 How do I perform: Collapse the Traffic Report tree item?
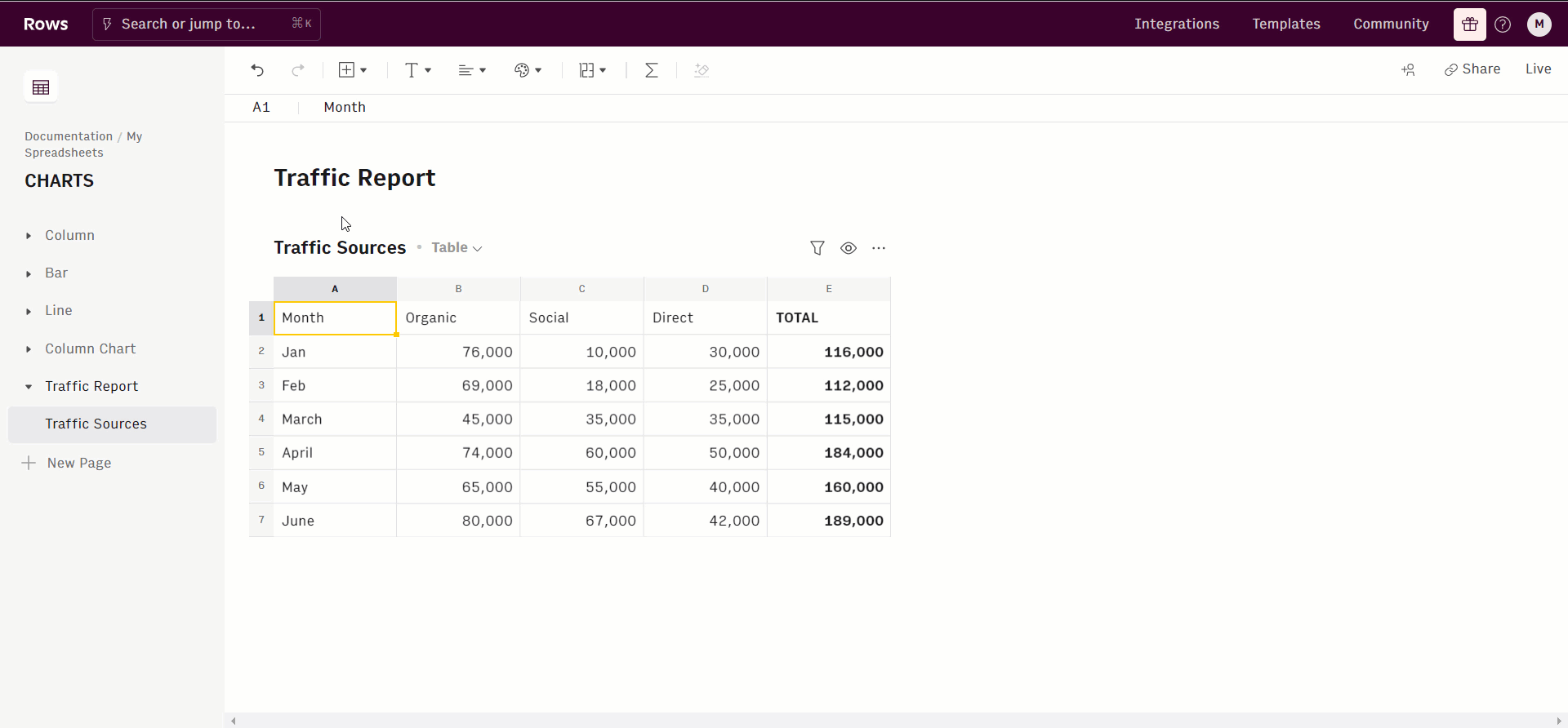(x=29, y=387)
